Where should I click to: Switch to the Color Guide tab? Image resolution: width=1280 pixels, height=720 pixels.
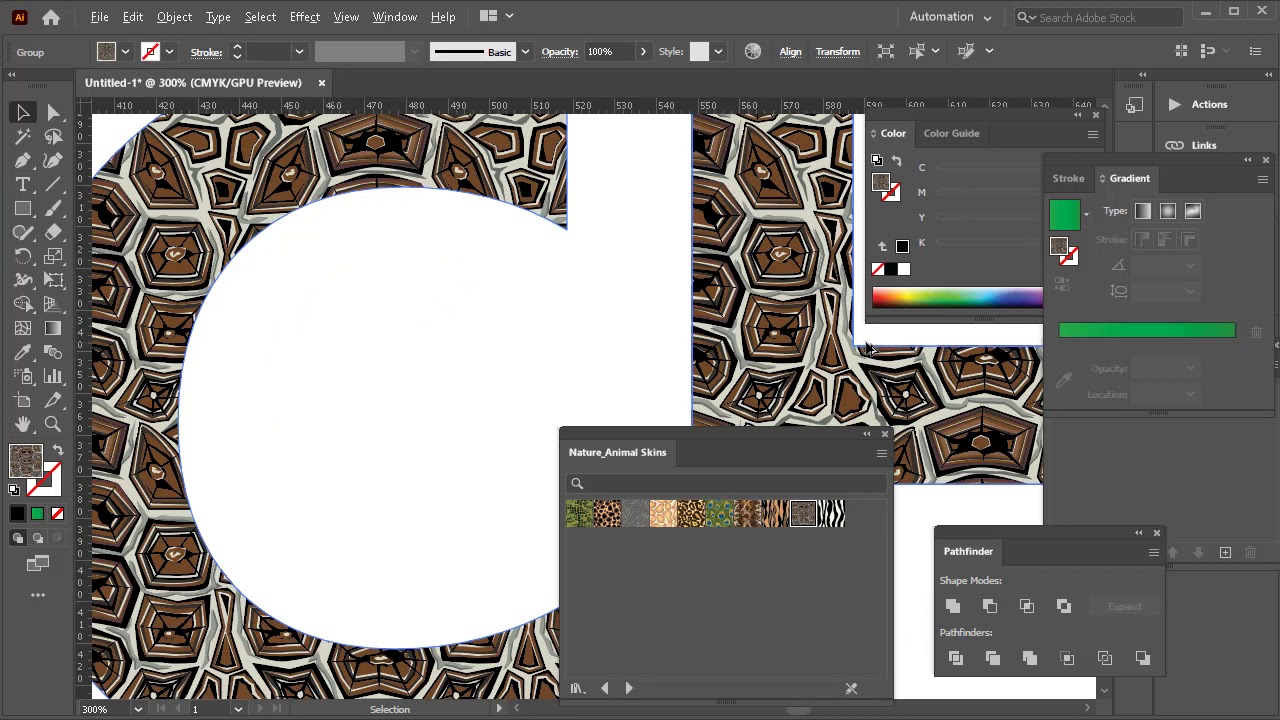tap(951, 133)
